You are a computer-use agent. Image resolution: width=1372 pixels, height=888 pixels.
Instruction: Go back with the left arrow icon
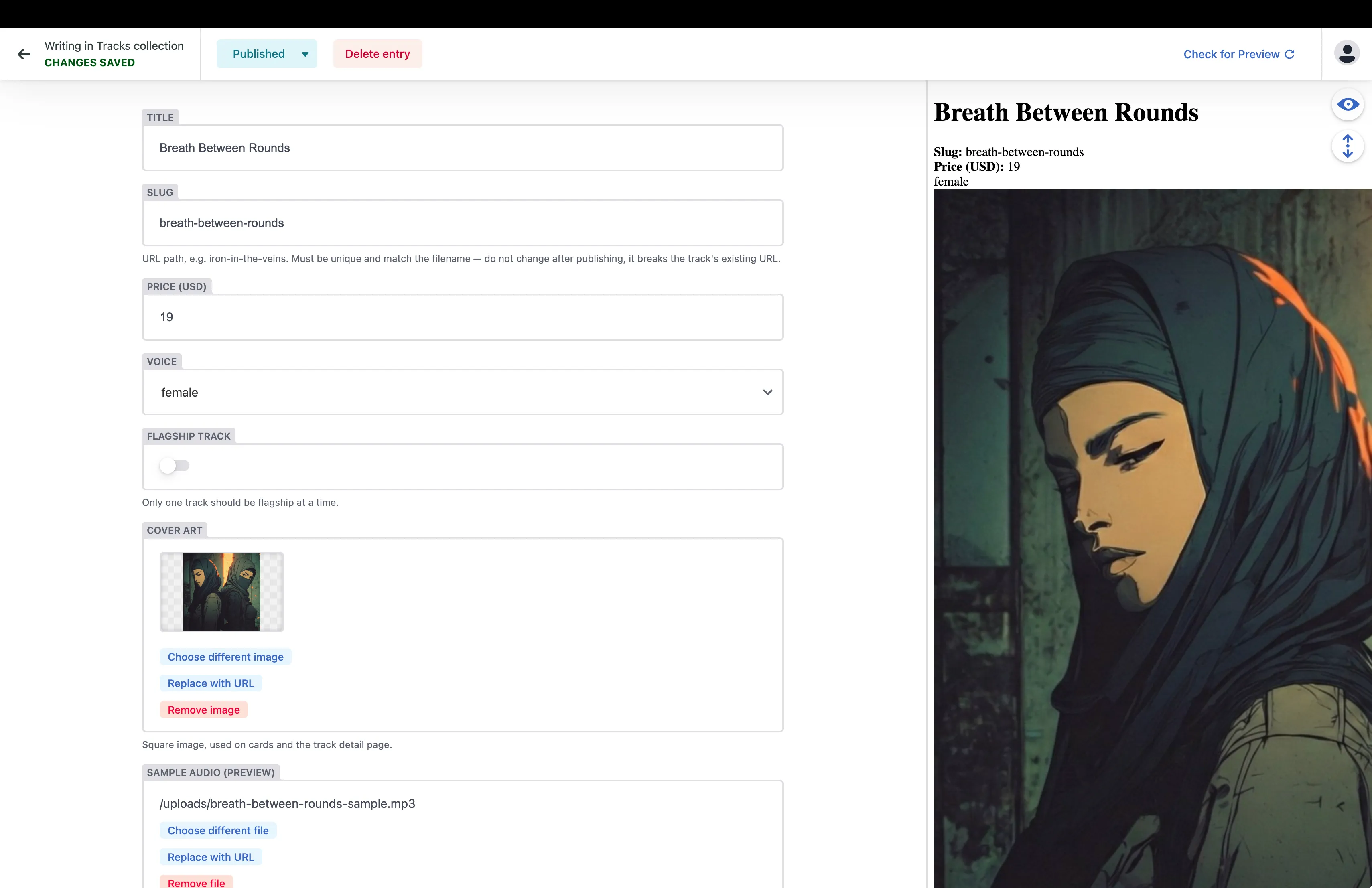(24, 54)
